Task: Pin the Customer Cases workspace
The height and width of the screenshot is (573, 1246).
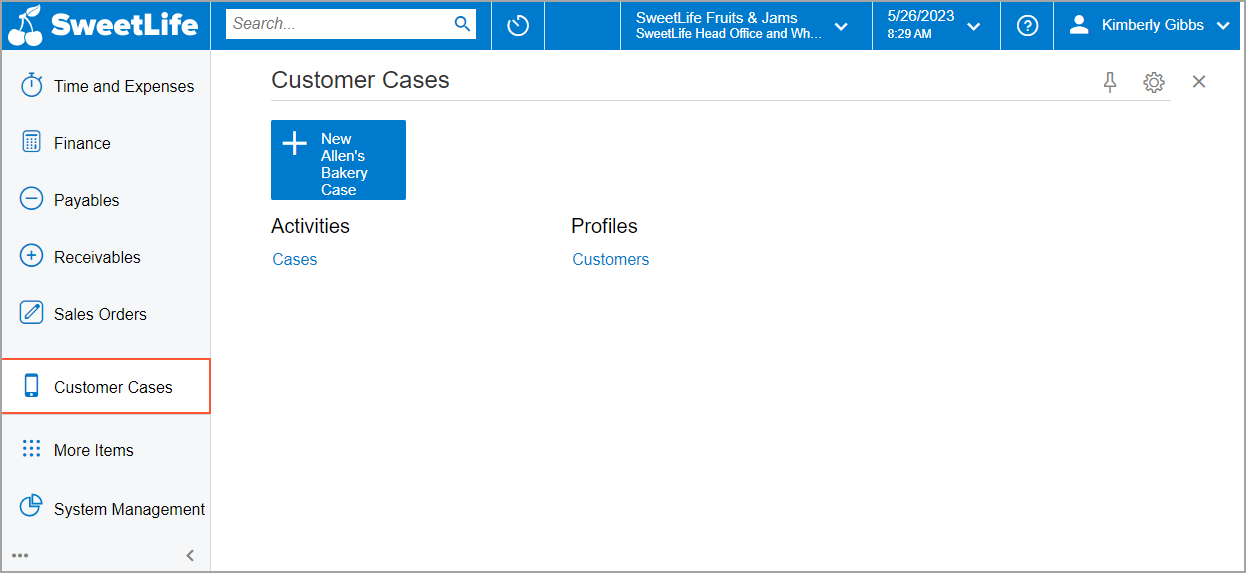Action: (x=1110, y=82)
